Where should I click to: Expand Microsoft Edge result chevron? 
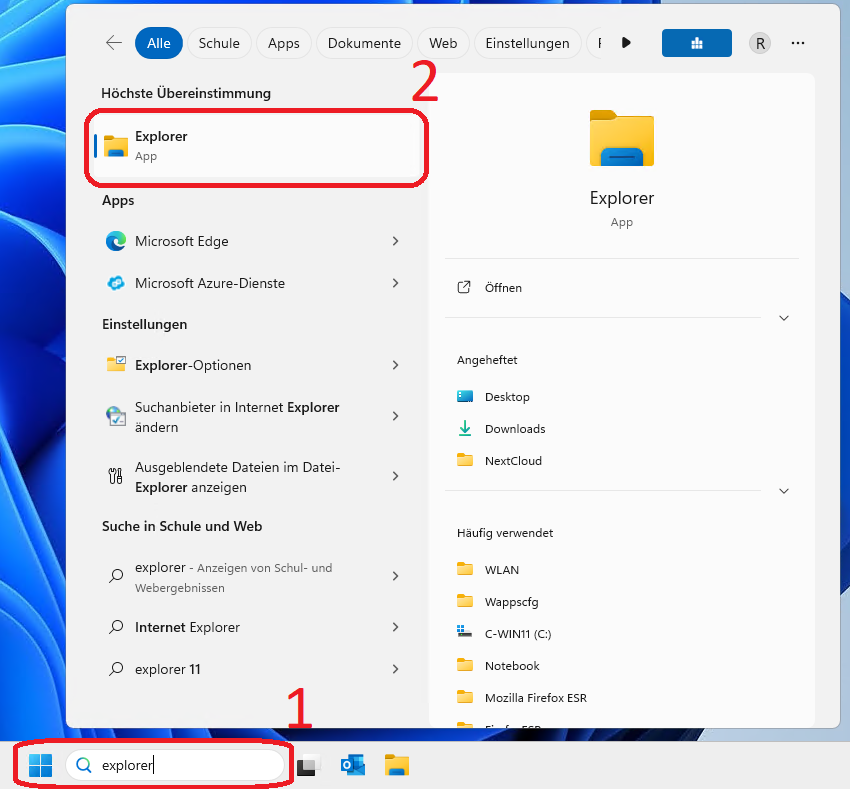click(396, 241)
